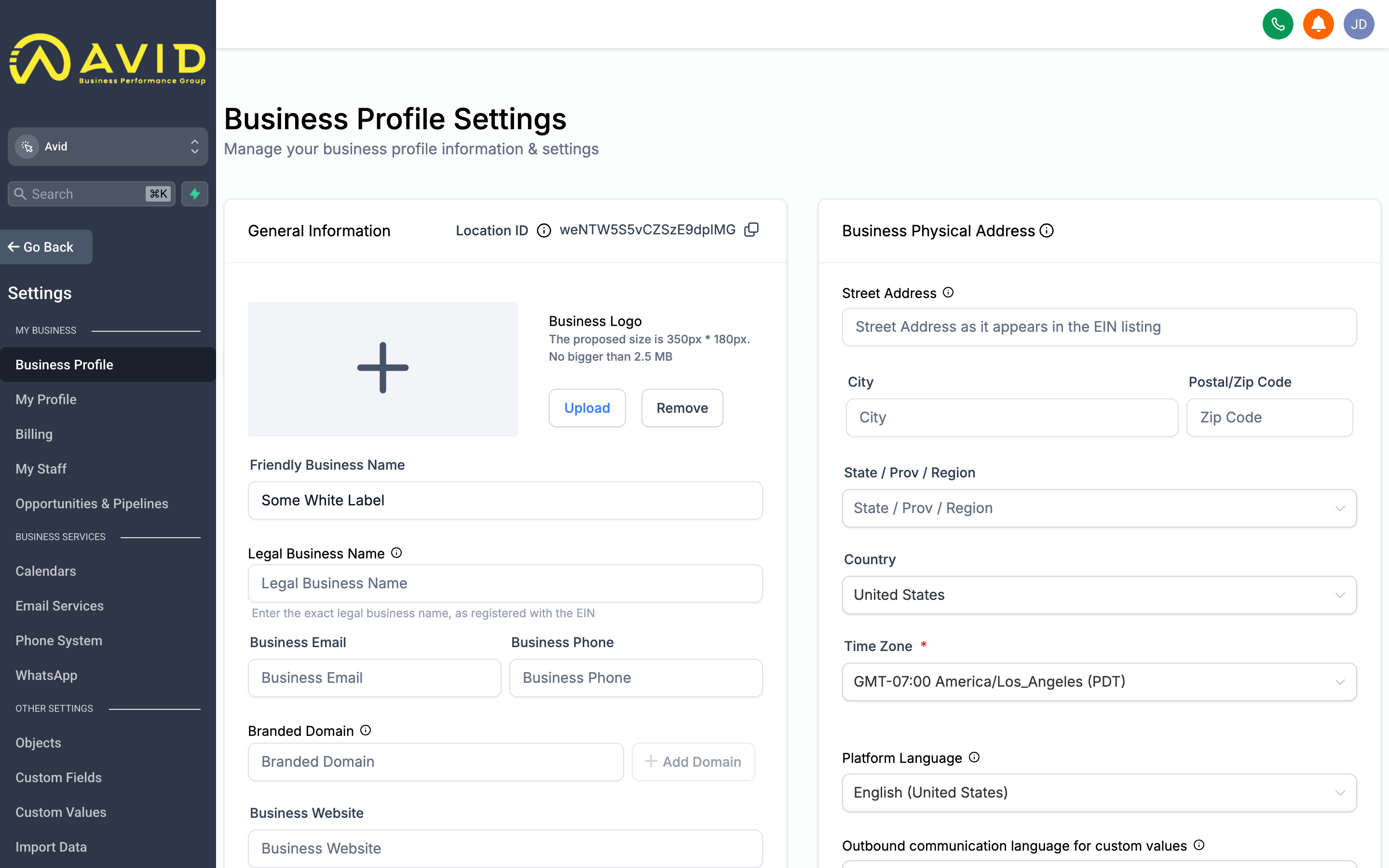Click the search magnifier icon
Viewport: 1389px width, 868px height.
tap(20, 193)
